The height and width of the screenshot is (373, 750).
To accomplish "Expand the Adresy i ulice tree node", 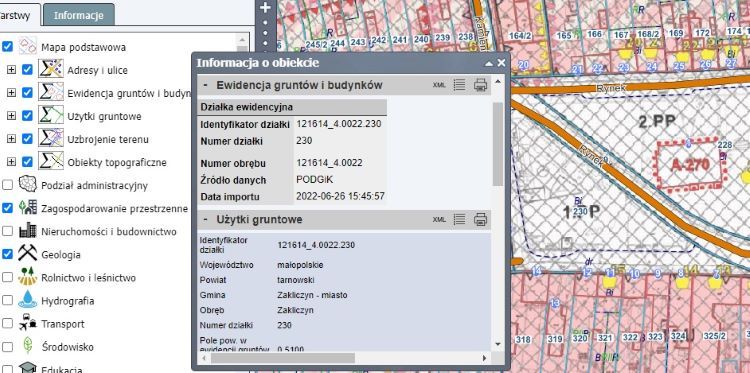I will [x=11, y=70].
